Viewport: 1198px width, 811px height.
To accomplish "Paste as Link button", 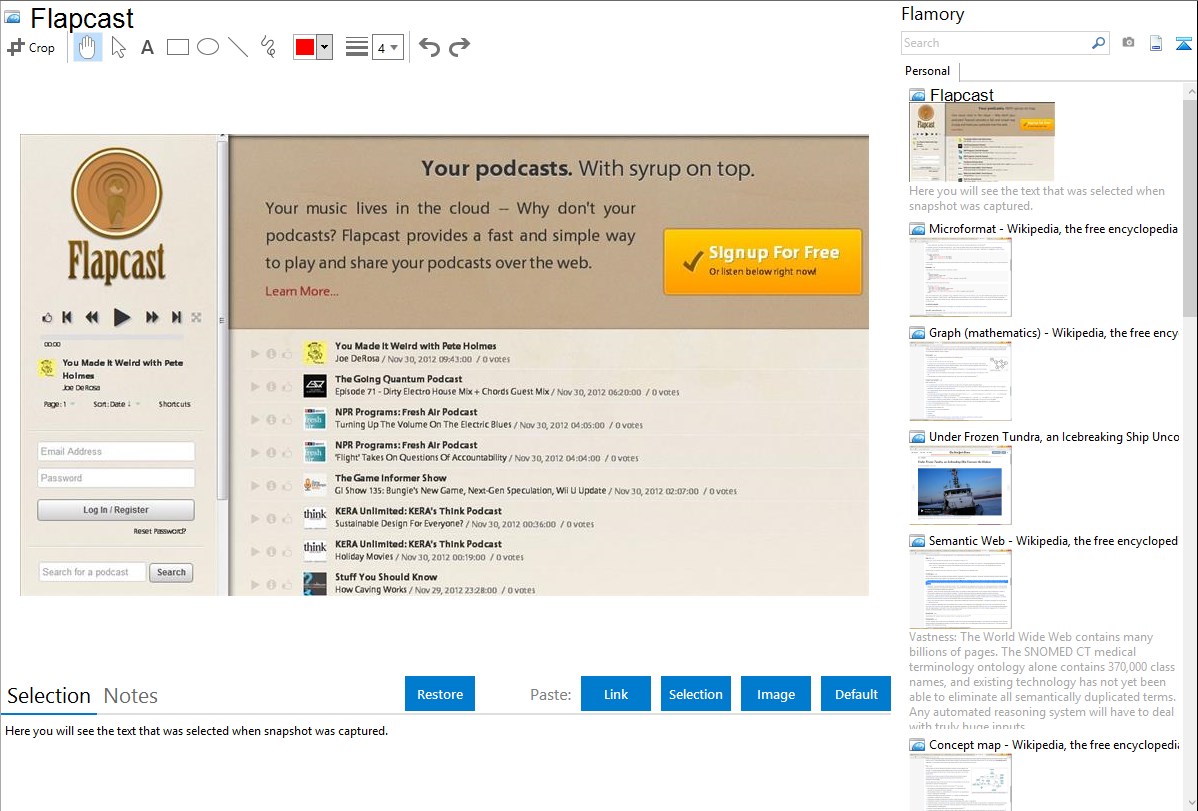I will point(616,694).
